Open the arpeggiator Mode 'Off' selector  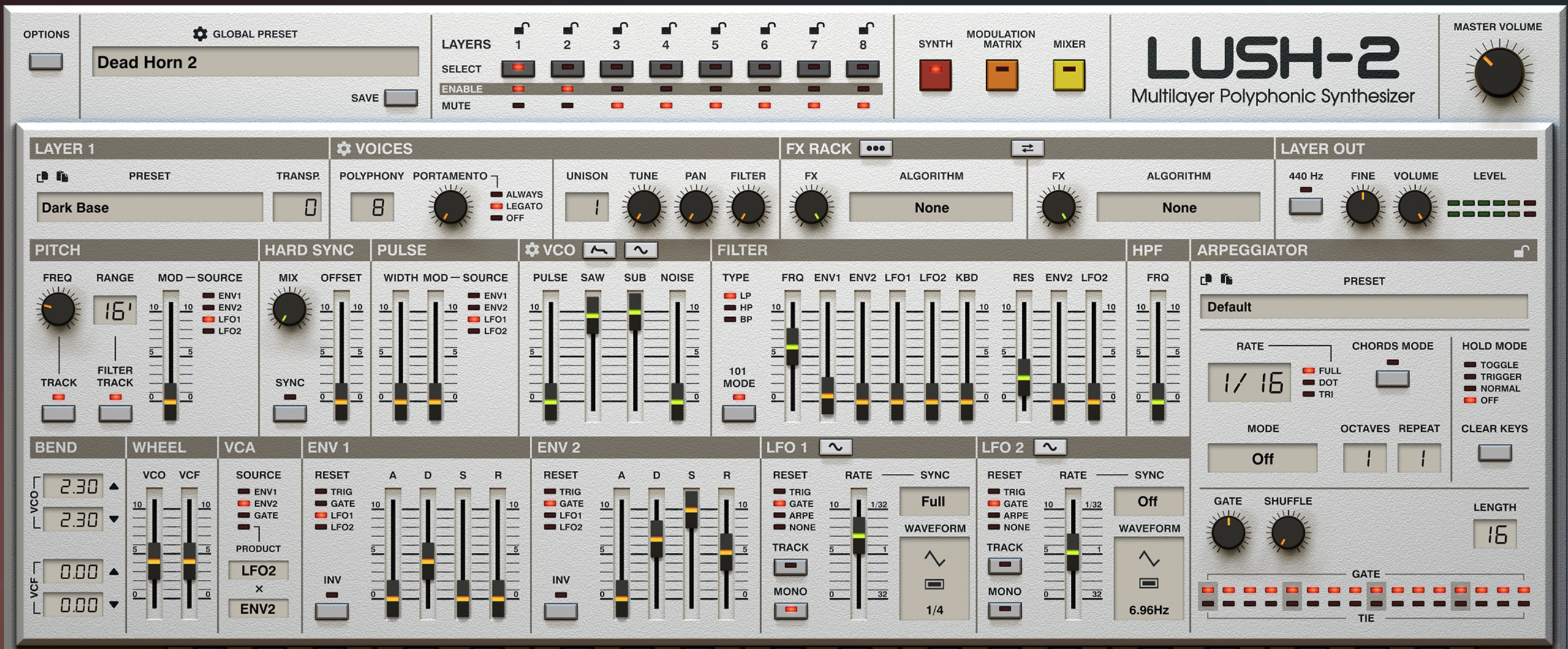coord(1263,458)
